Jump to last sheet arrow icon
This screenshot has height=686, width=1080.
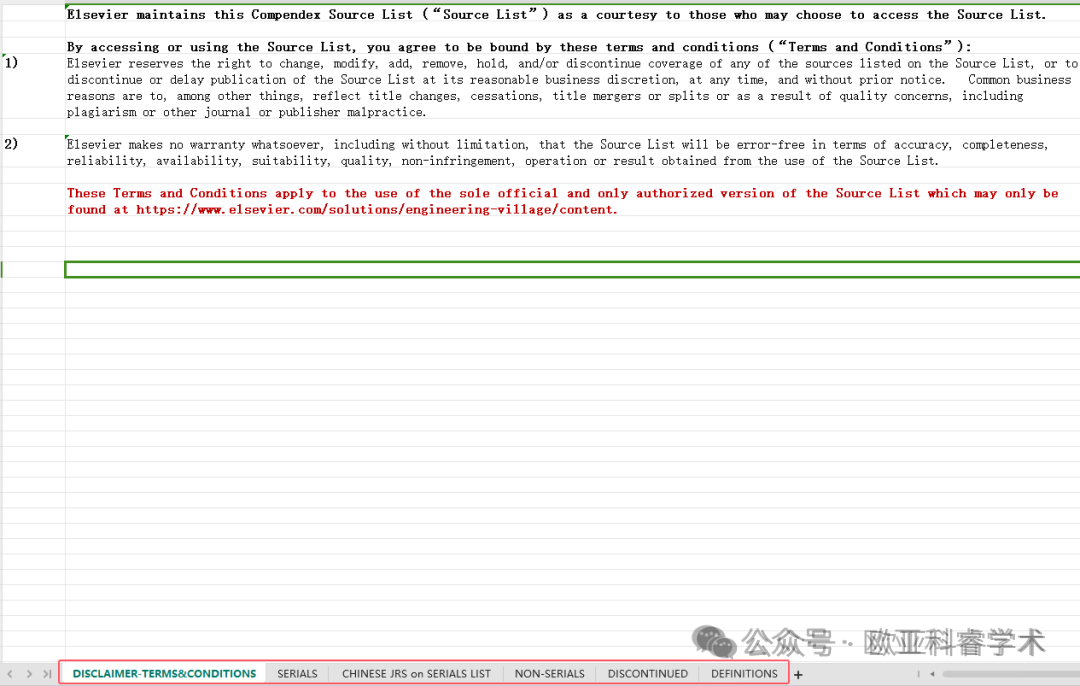point(47,674)
